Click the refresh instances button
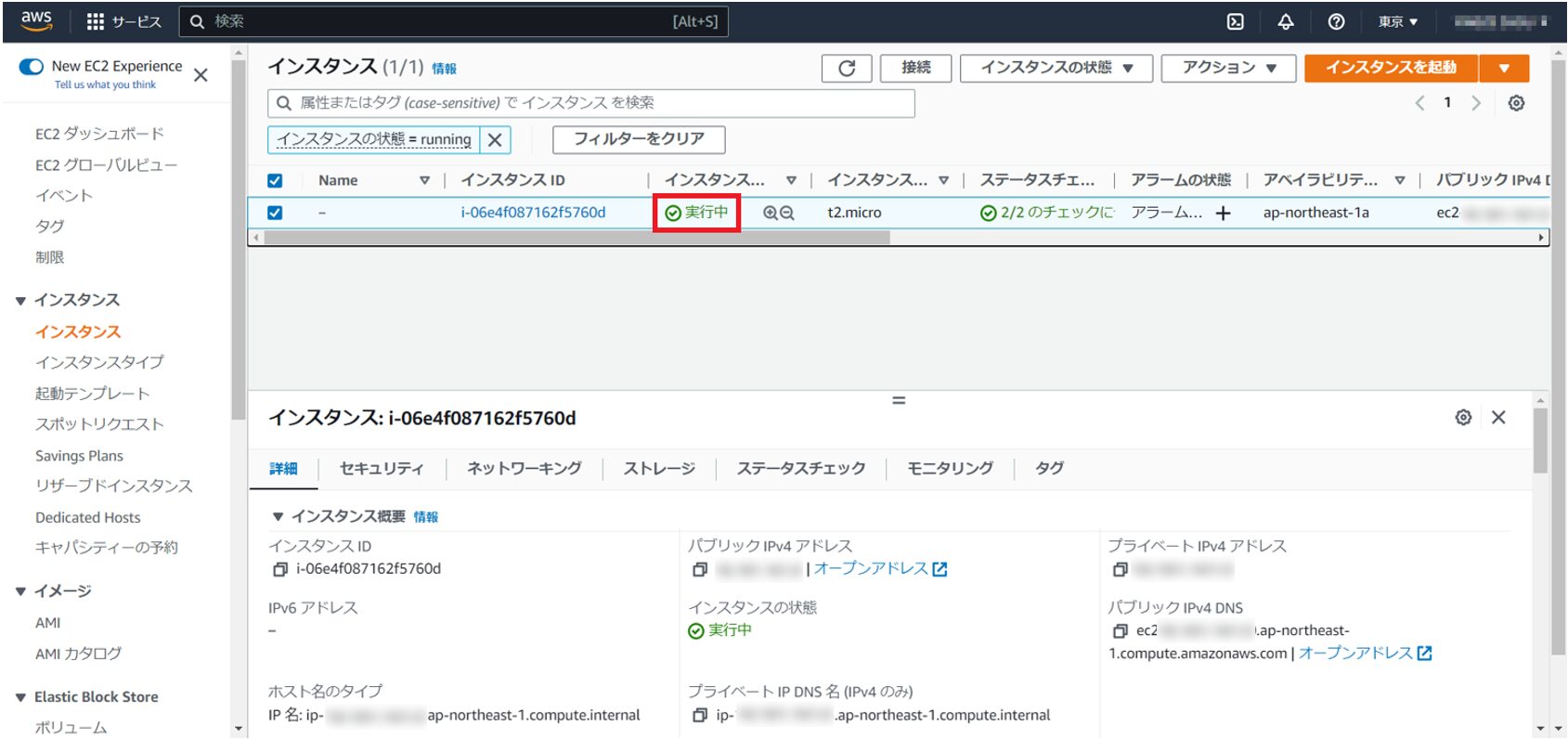The height and width of the screenshot is (739, 1568). point(847,68)
